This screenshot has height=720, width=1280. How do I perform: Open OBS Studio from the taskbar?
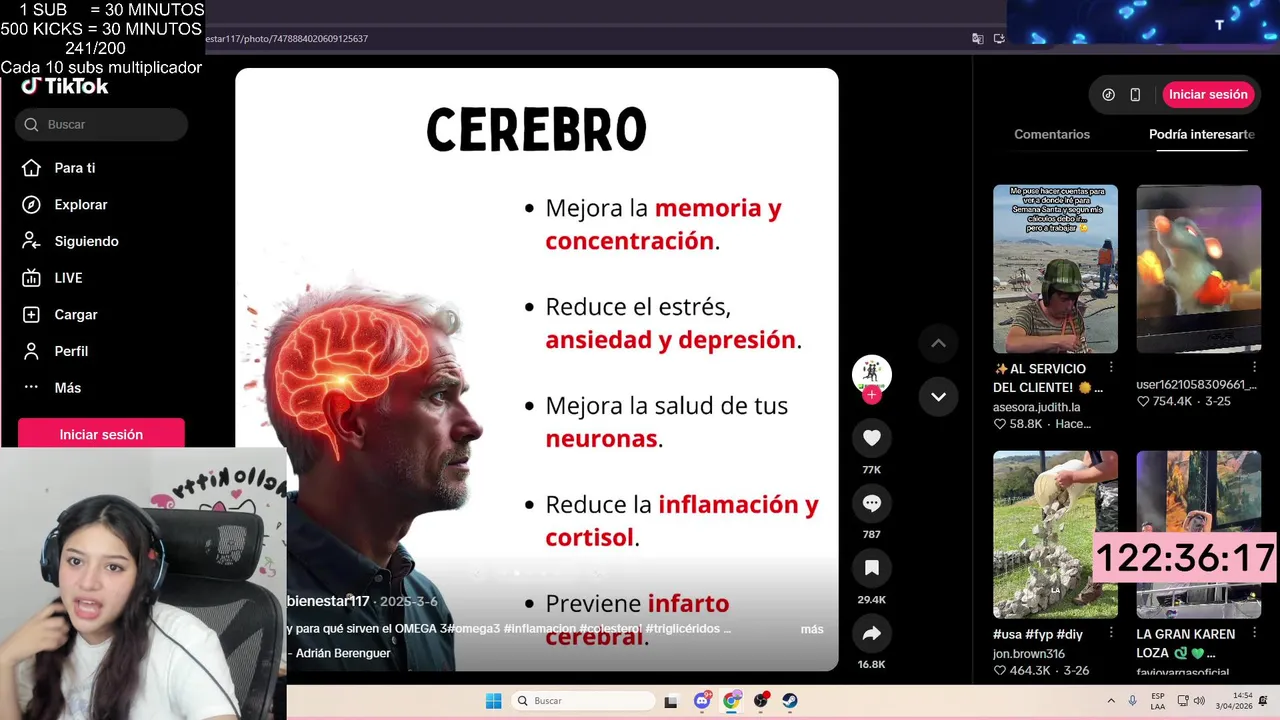(761, 701)
